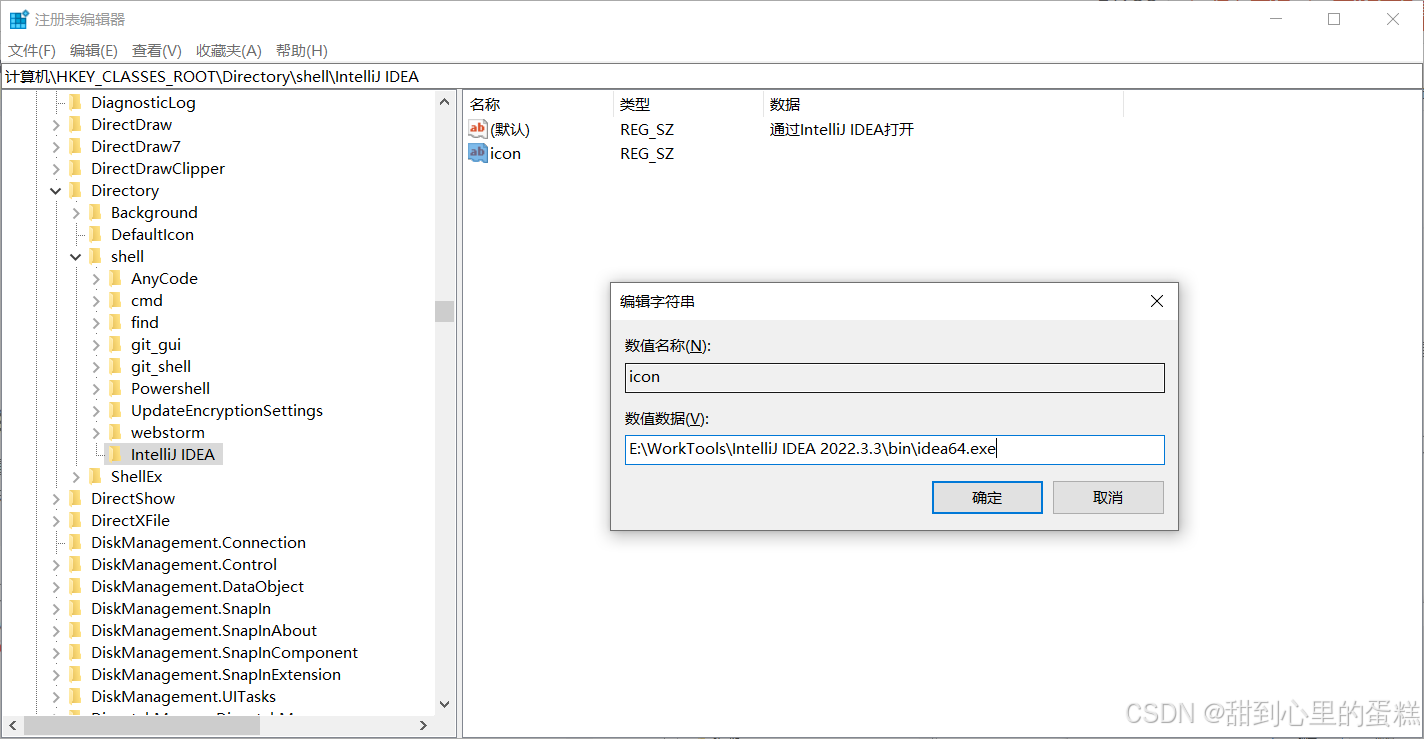Viewport: 1424px width, 739px height.
Task: Expand the DirectShow tree node
Action: click(56, 498)
